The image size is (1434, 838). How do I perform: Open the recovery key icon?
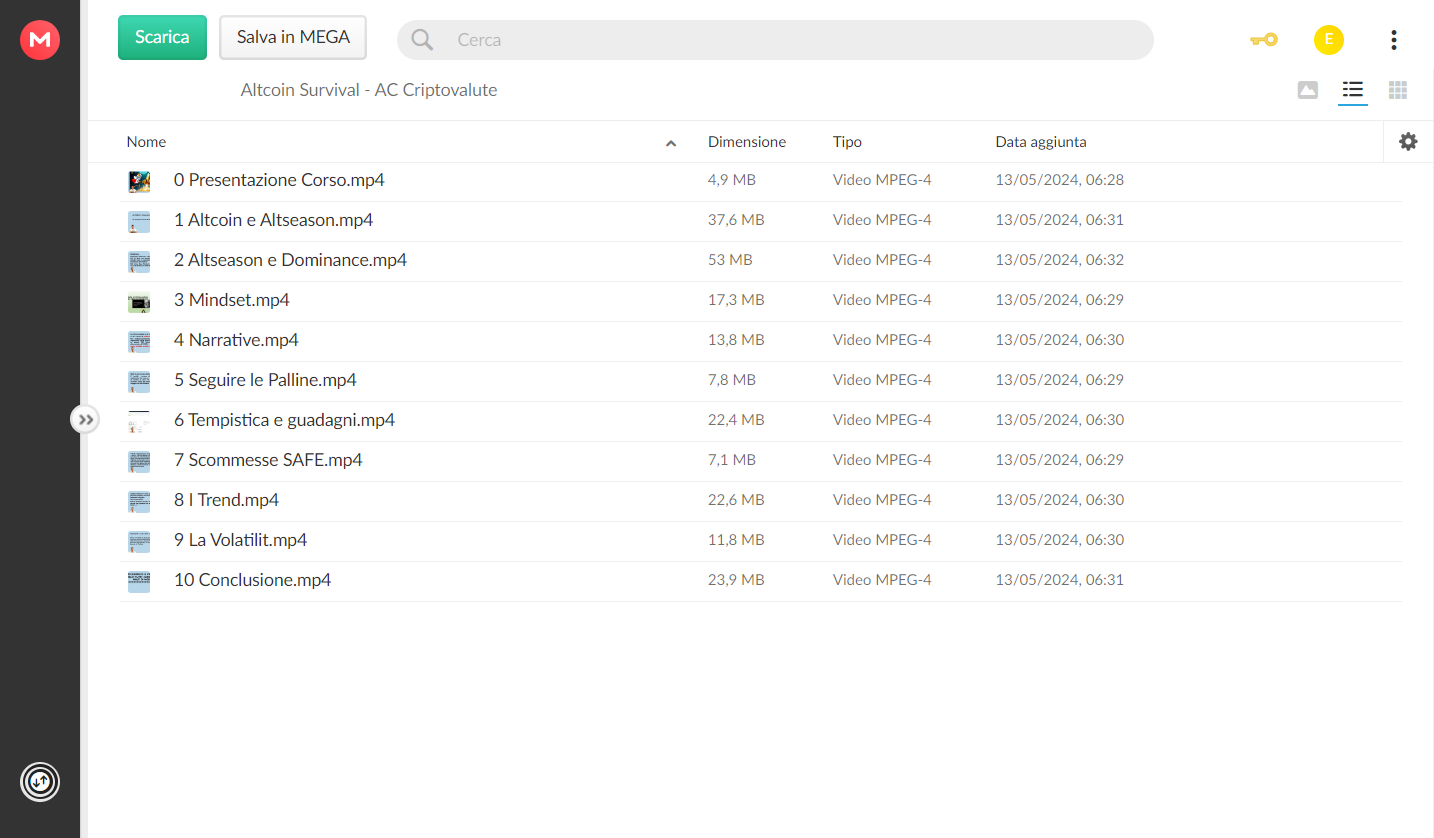(1263, 40)
